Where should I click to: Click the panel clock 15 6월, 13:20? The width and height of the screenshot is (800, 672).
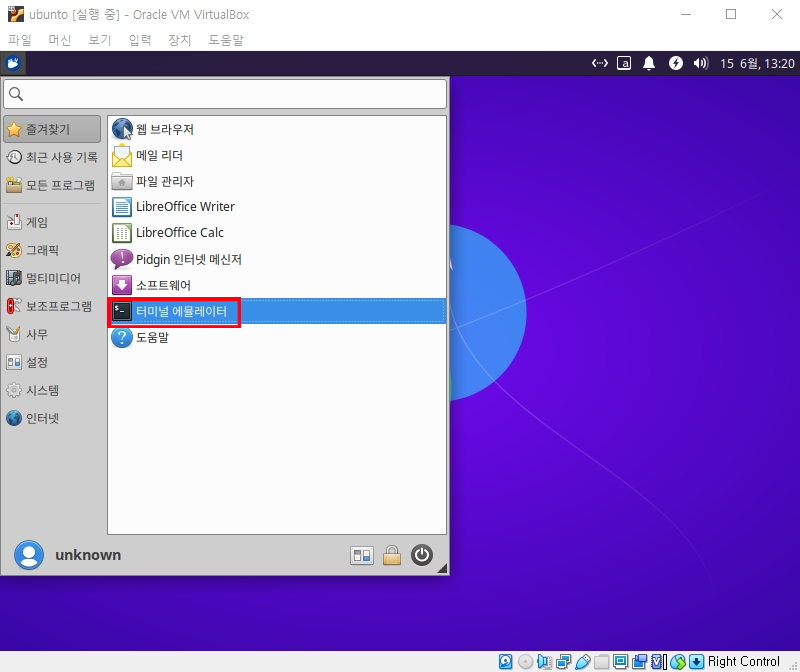(x=757, y=64)
